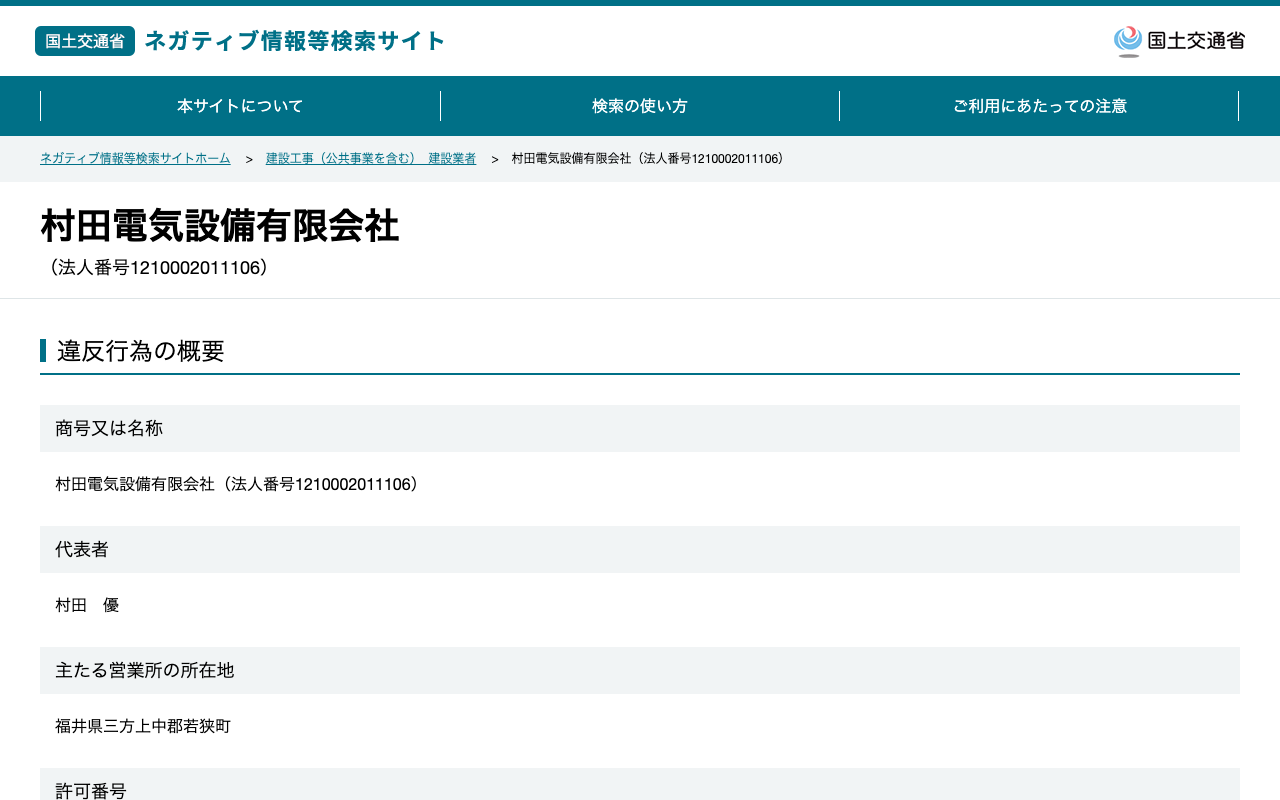Viewport: 1280px width, 800px height.
Task: Click the current-page company name in breadcrumb
Action: 648,159
